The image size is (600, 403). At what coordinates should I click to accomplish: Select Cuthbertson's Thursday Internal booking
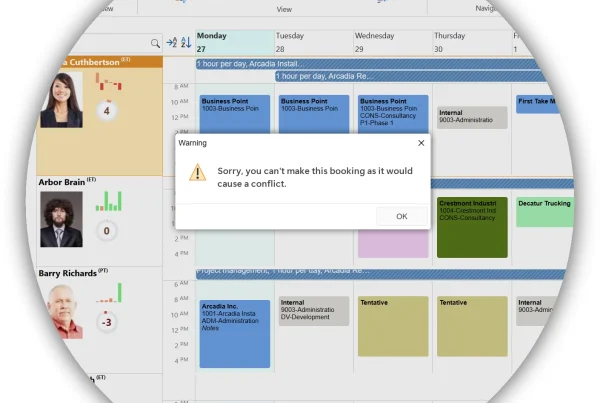click(x=472, y=117)
